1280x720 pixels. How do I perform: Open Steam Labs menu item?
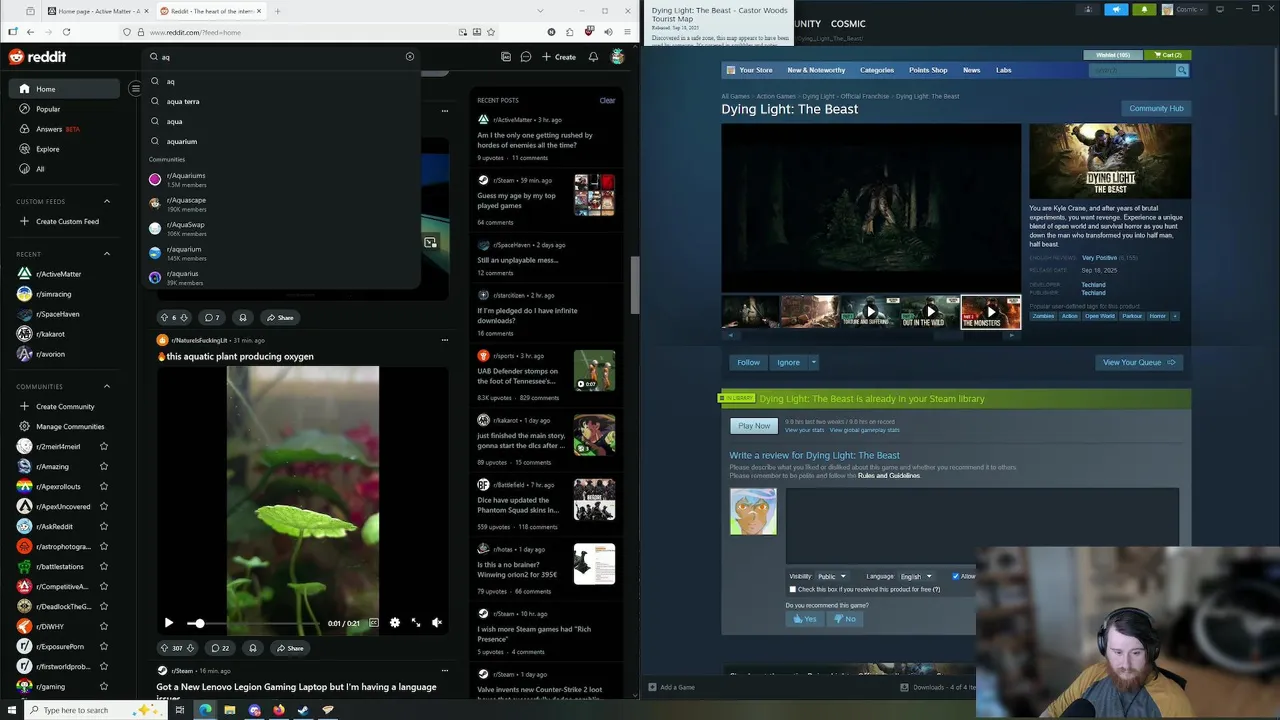(1003, 70)
